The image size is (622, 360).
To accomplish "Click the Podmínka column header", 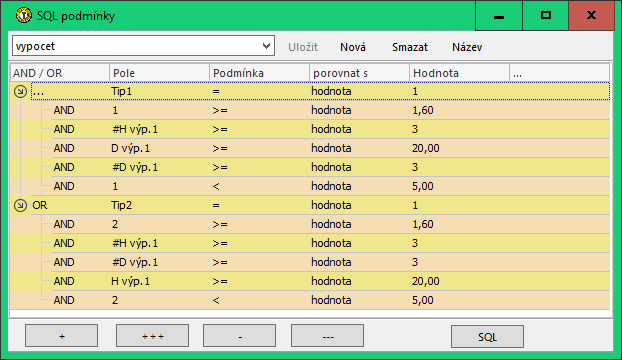I will (259, 73).
